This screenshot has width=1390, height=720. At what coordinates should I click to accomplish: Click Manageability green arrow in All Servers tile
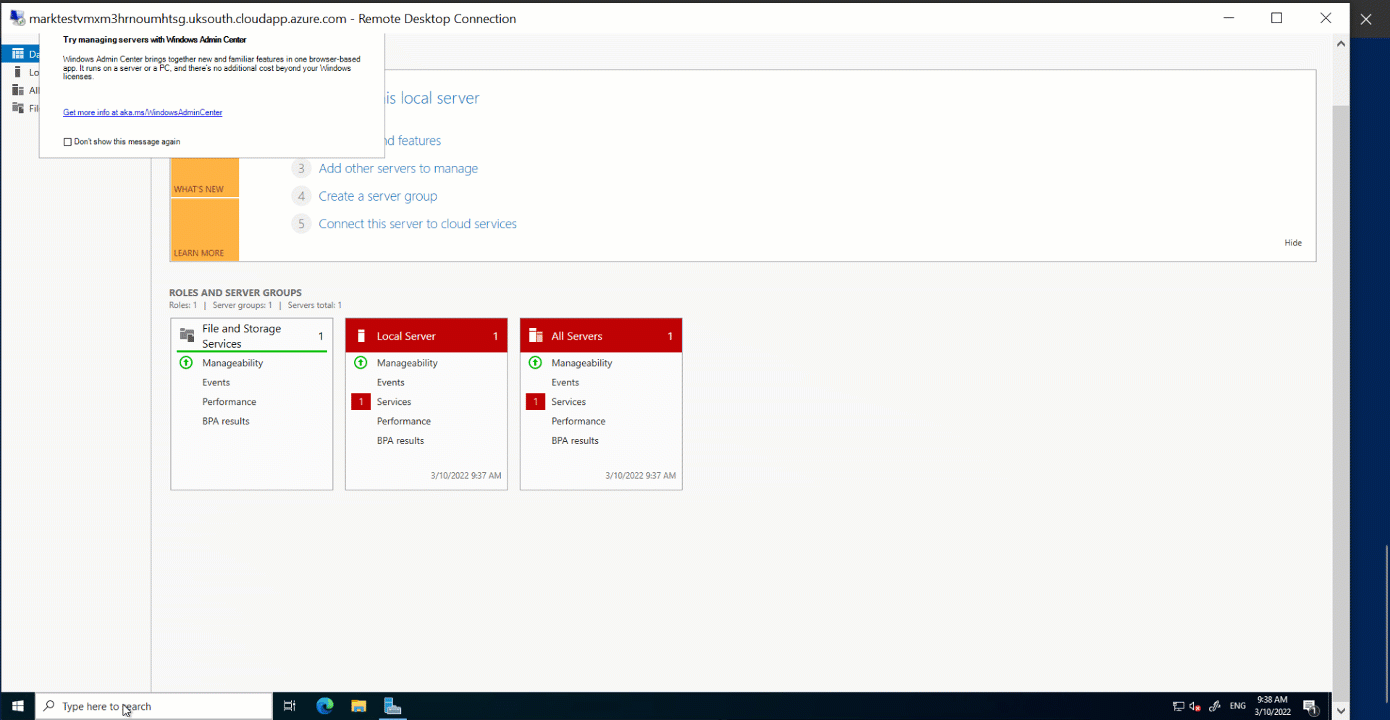tap(535, 363)
